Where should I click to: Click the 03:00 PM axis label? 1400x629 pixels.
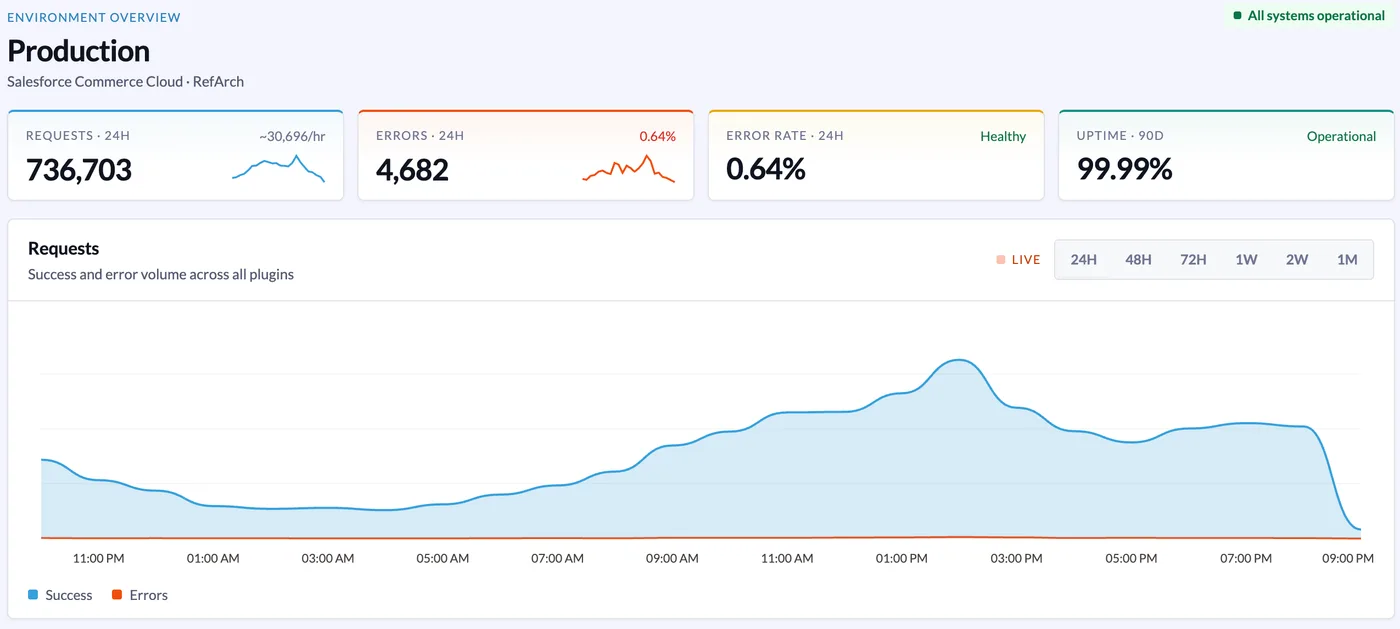click(x=1016, y=558)
